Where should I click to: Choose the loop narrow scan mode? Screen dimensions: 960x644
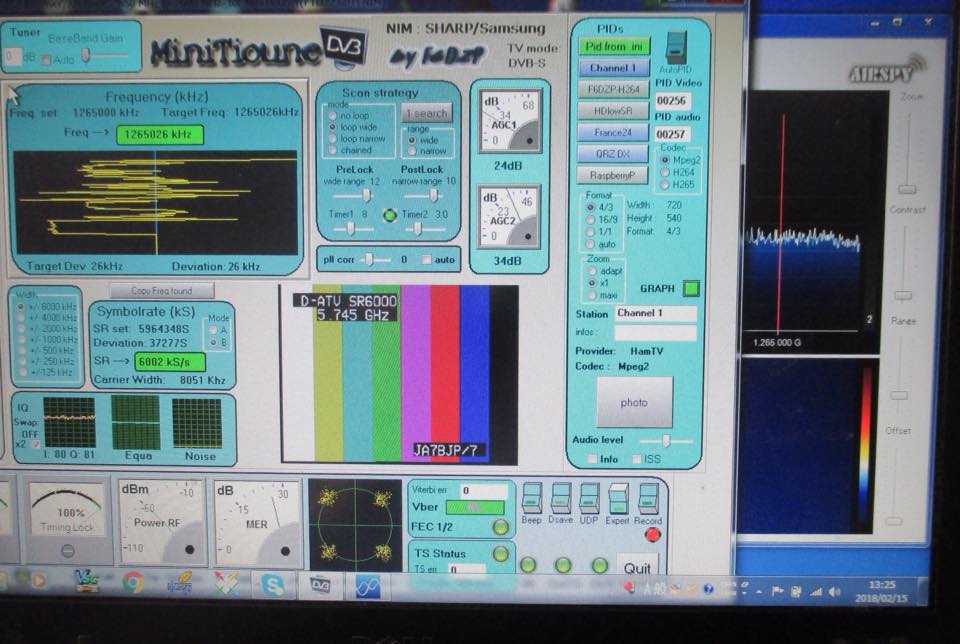click(x=333, y=138)
